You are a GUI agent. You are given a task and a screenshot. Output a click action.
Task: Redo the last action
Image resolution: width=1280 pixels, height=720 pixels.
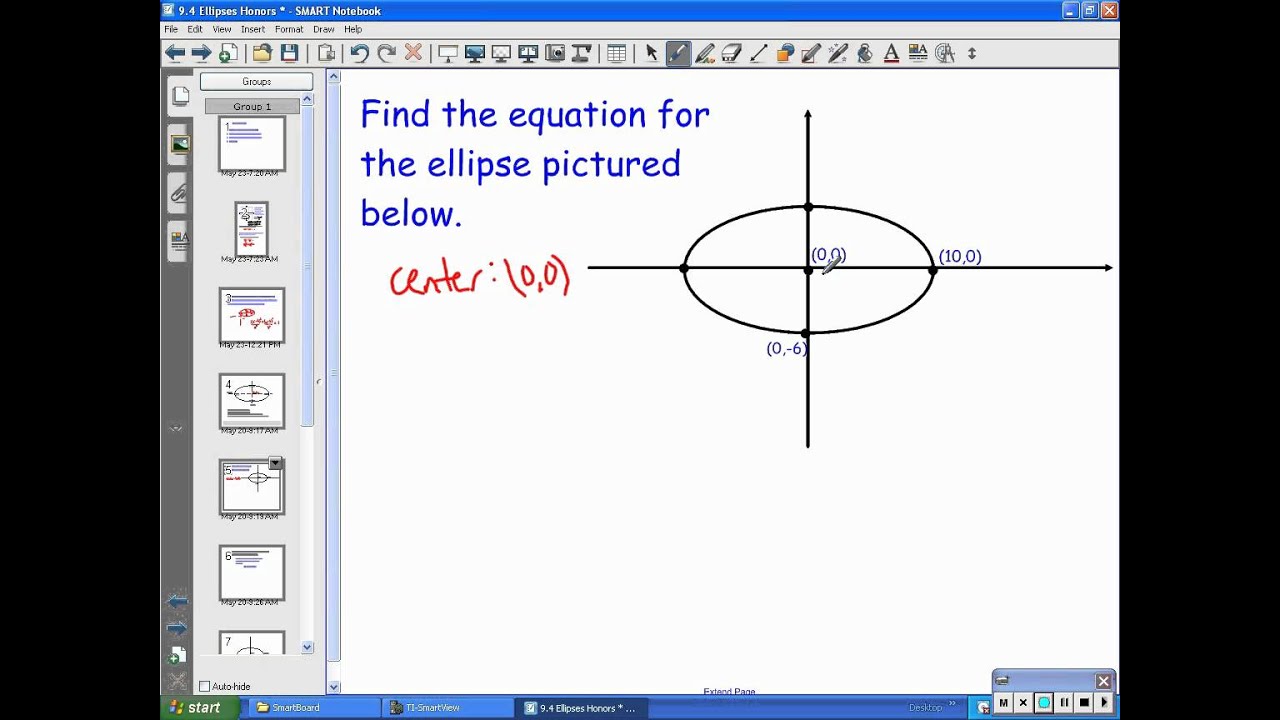point(386,53)
